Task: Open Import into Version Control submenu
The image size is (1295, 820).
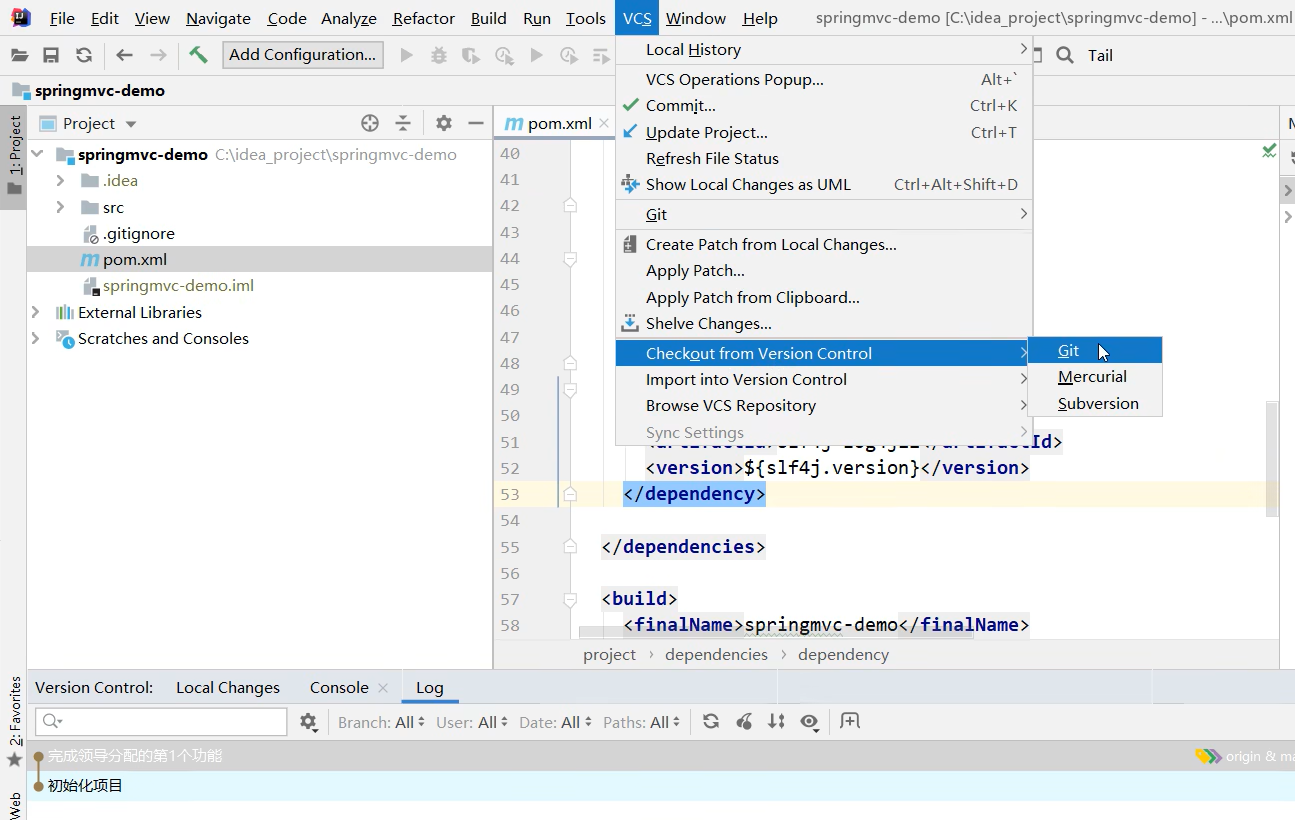Action: click(x=823, y=380)
